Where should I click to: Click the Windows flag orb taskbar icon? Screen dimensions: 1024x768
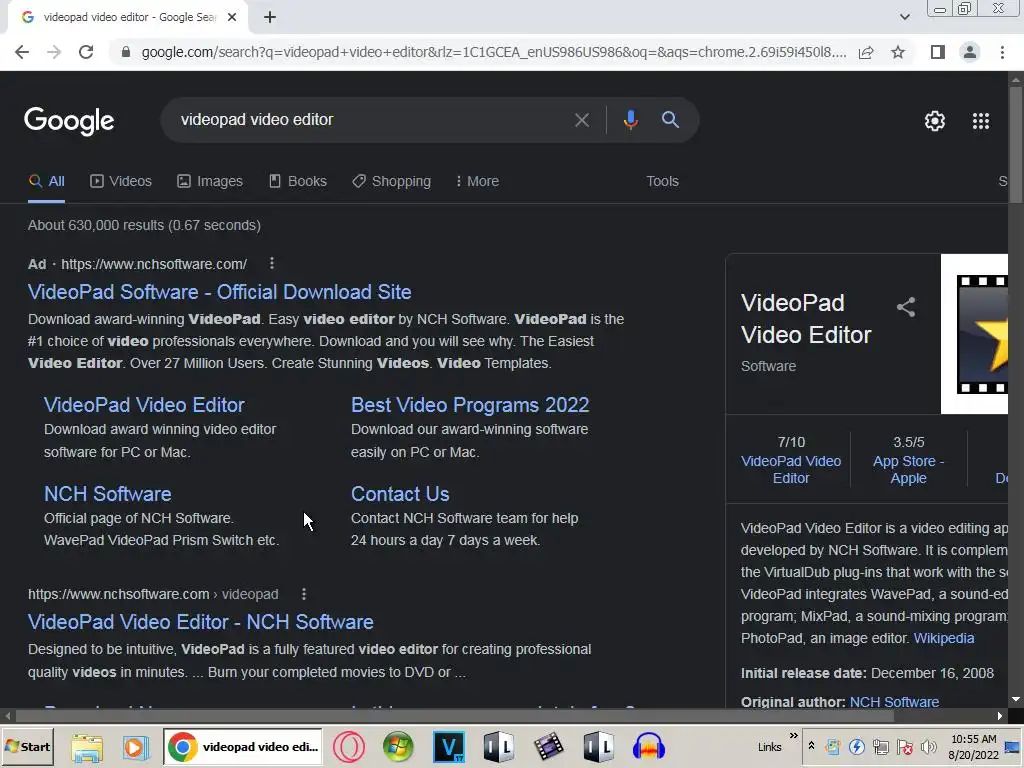[x=398, y=747]
